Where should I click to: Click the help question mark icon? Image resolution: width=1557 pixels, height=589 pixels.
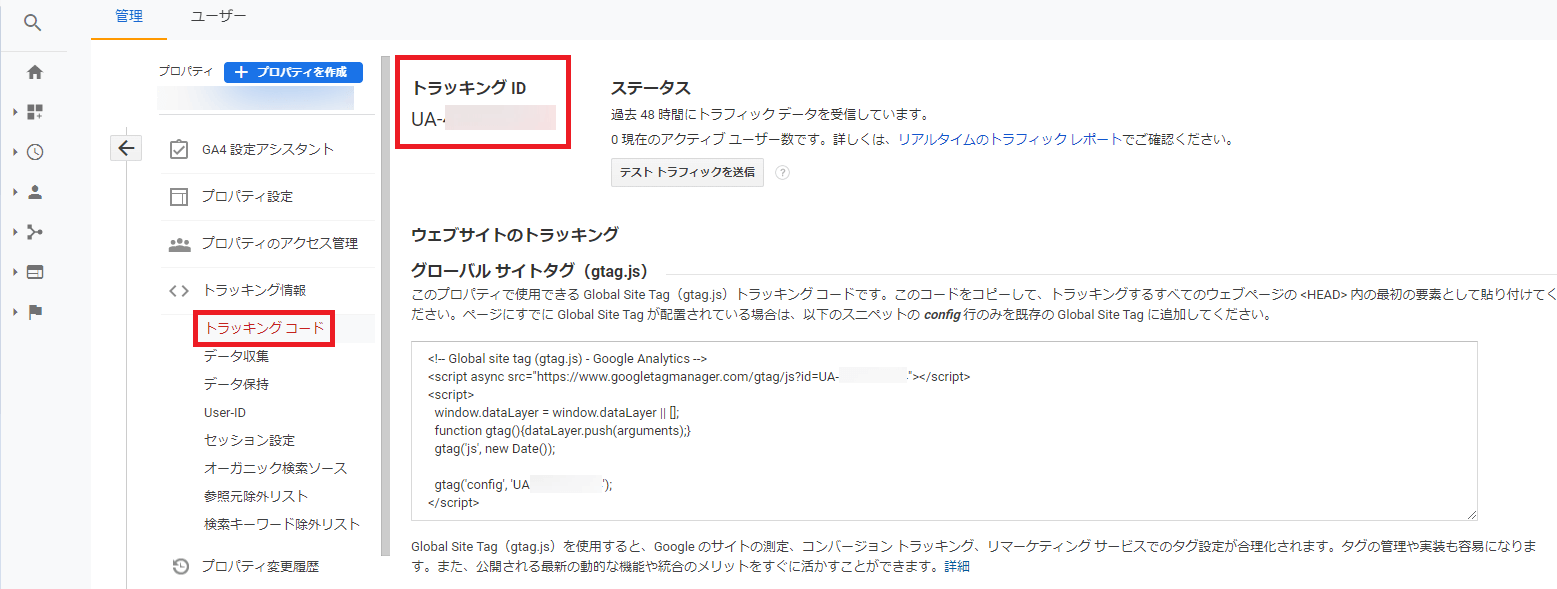pyautogui.click(x=782, y=172)
